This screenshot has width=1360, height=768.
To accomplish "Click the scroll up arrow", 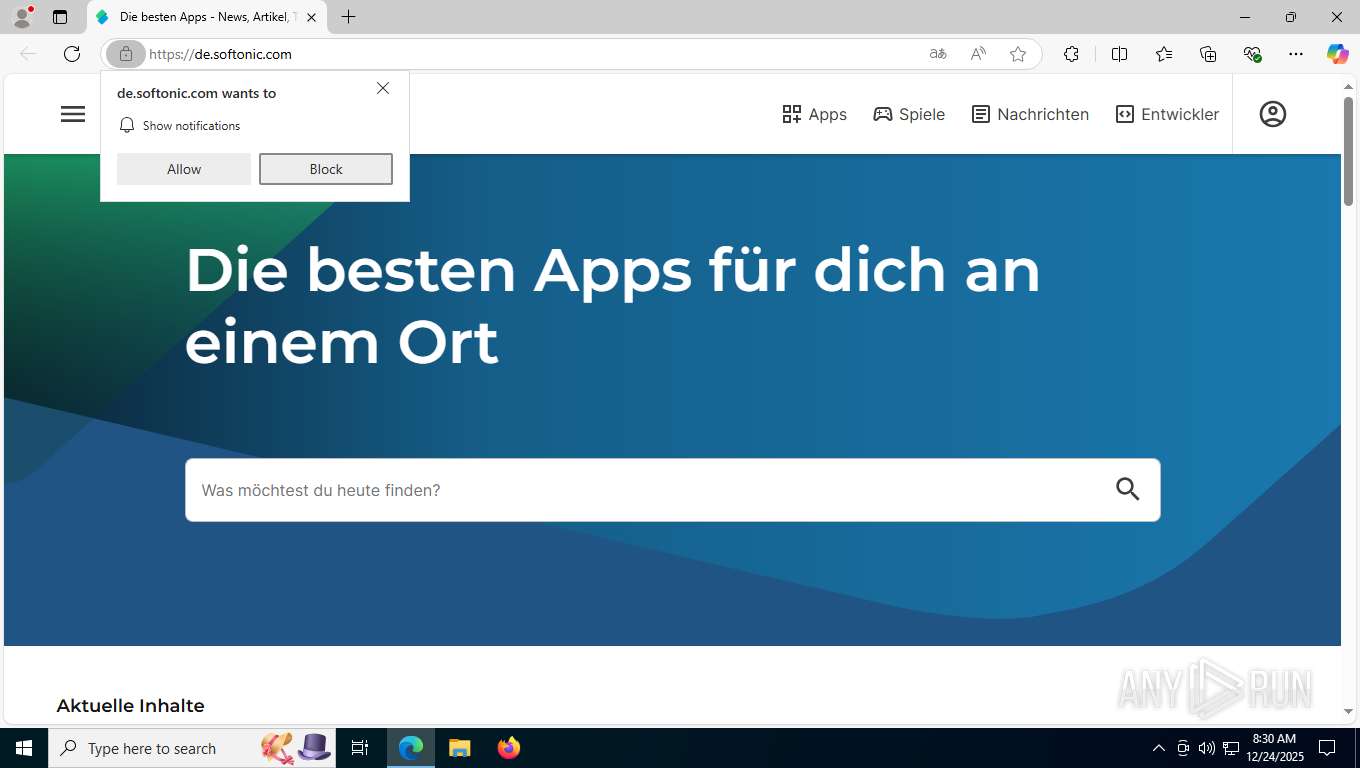I will pyautogui.click(x=1348, y=87).
